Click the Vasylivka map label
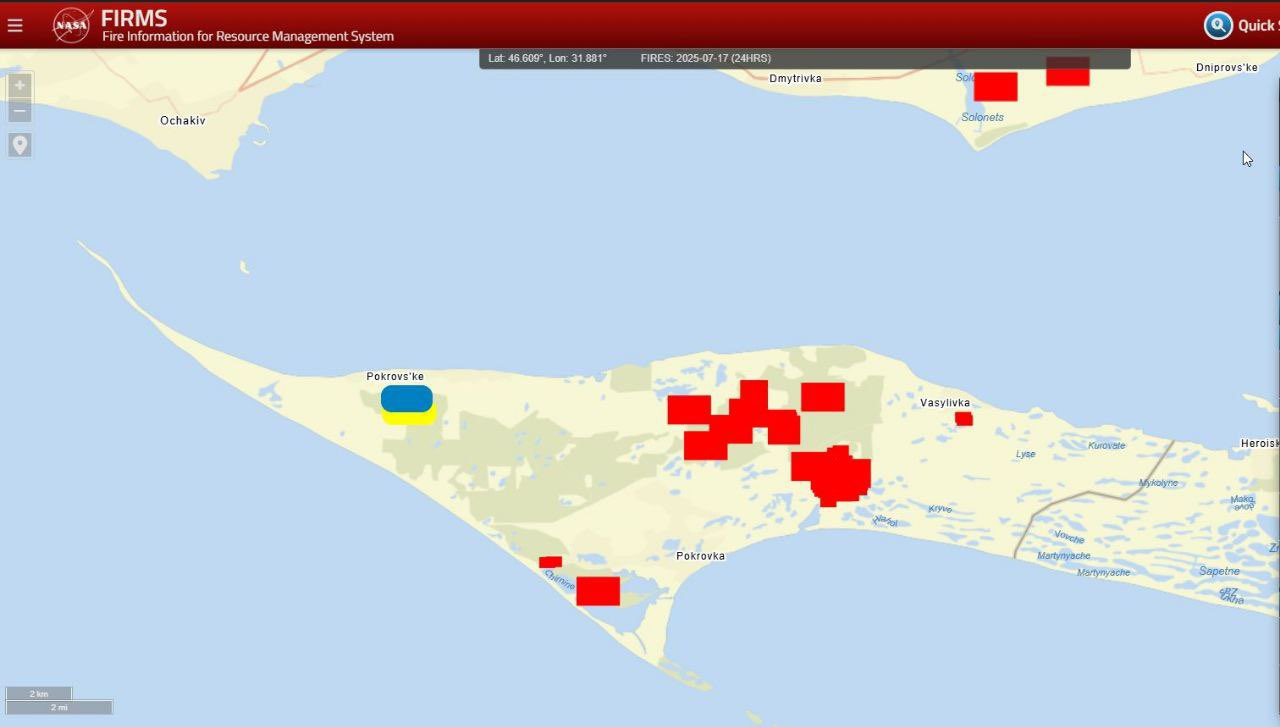Viewport: 1280px width, 727px height. coord(945,403)
